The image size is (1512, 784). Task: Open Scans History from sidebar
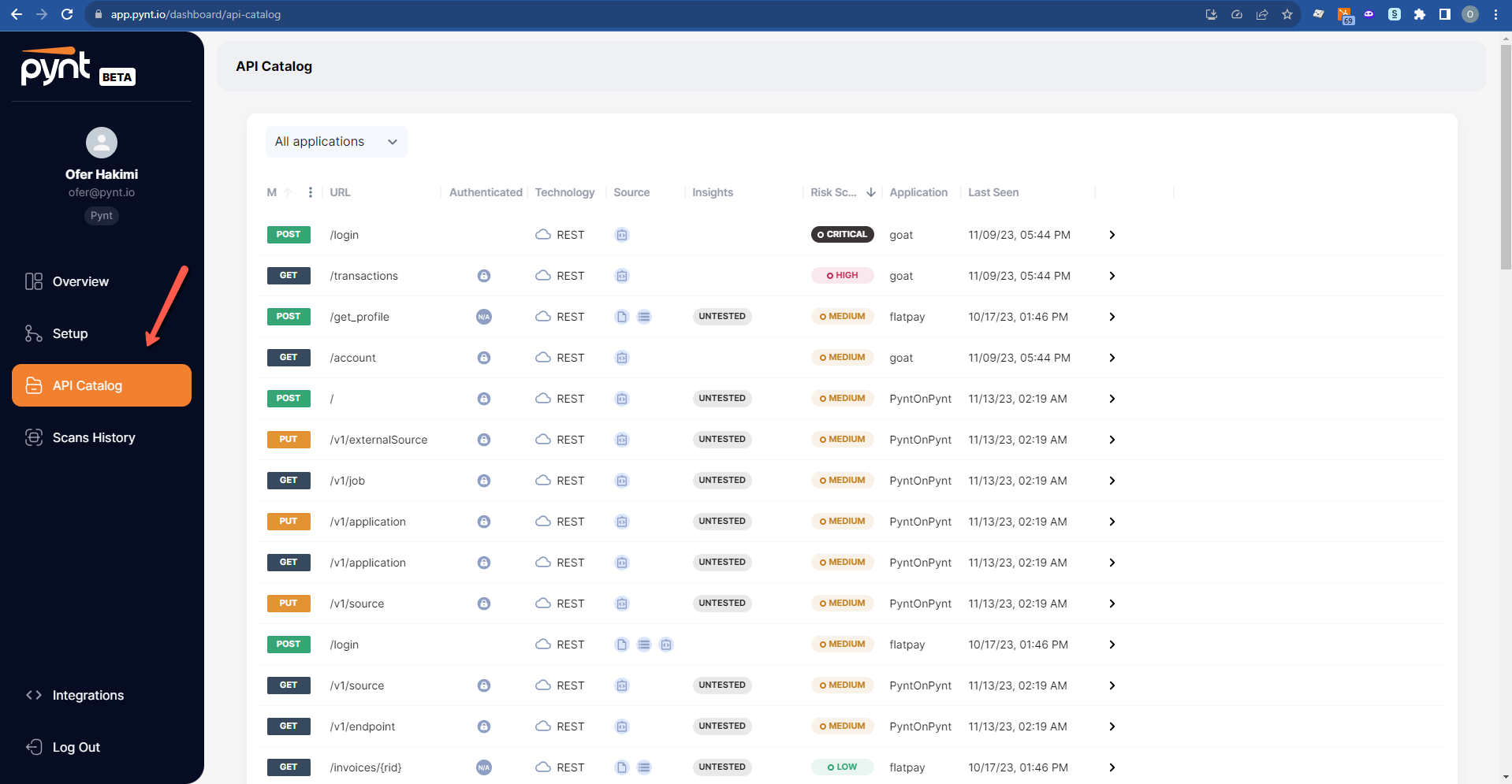click(x=93, y=437)
